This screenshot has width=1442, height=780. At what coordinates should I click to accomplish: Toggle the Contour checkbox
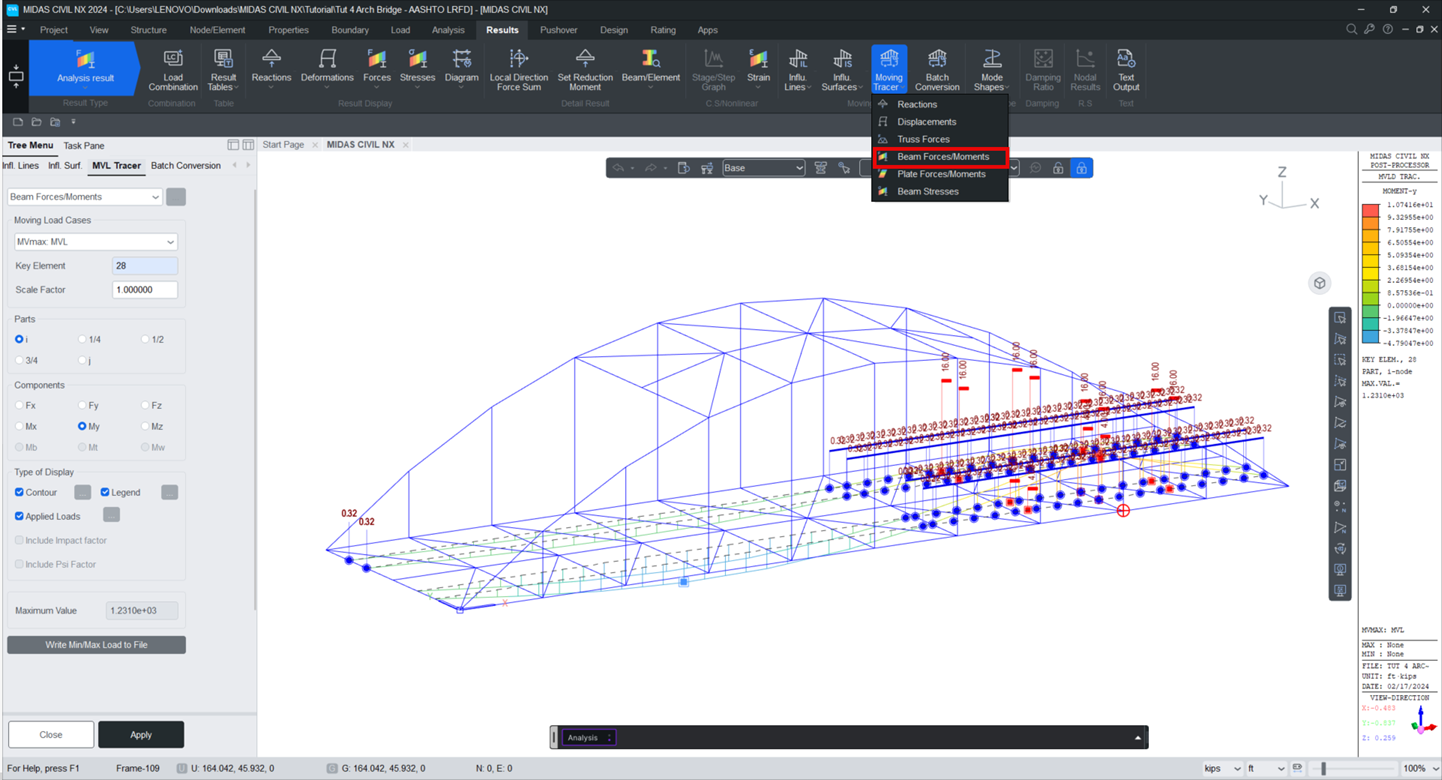click(19, 492)
